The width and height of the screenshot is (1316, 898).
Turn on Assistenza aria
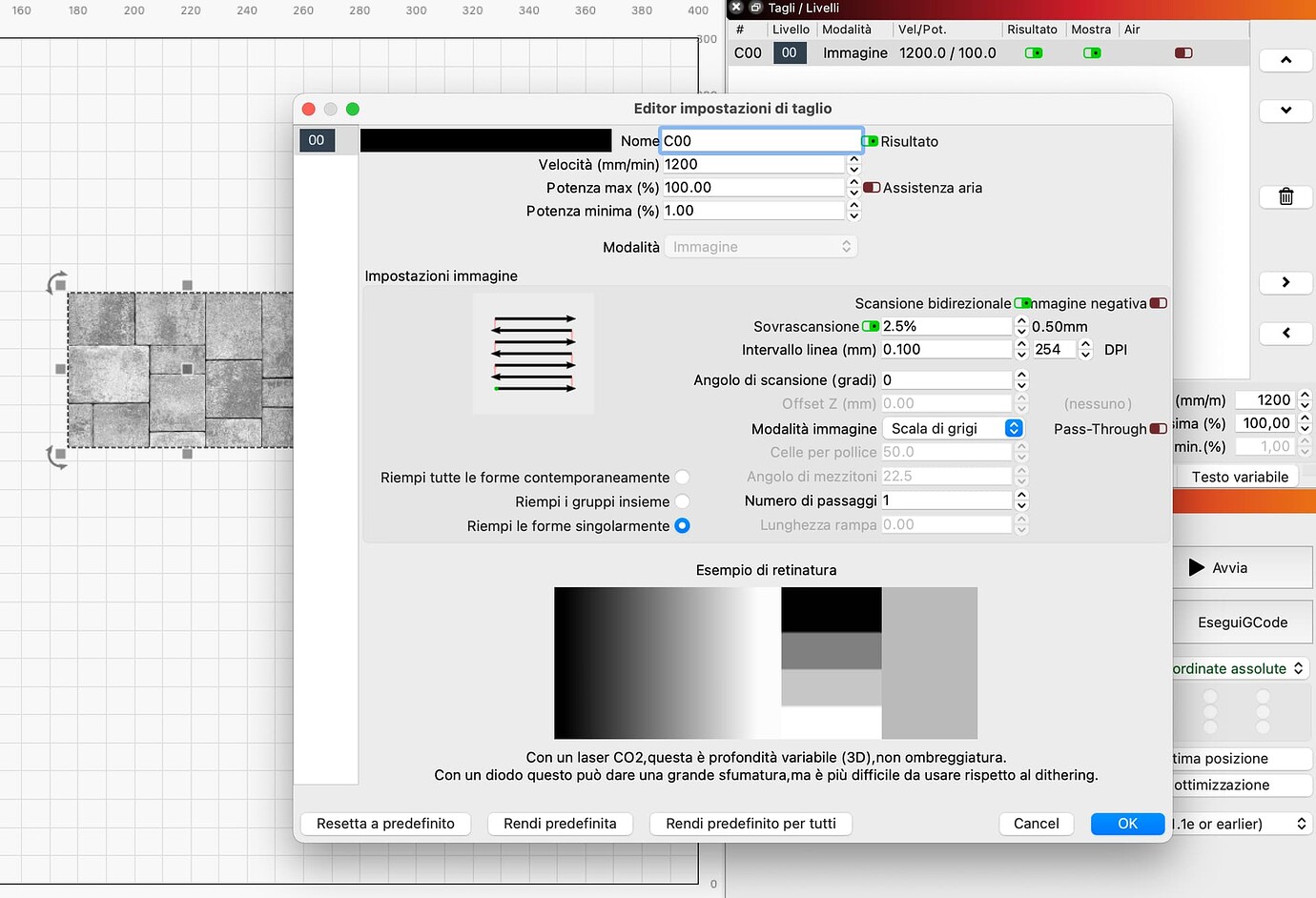(x=871, y=188)
